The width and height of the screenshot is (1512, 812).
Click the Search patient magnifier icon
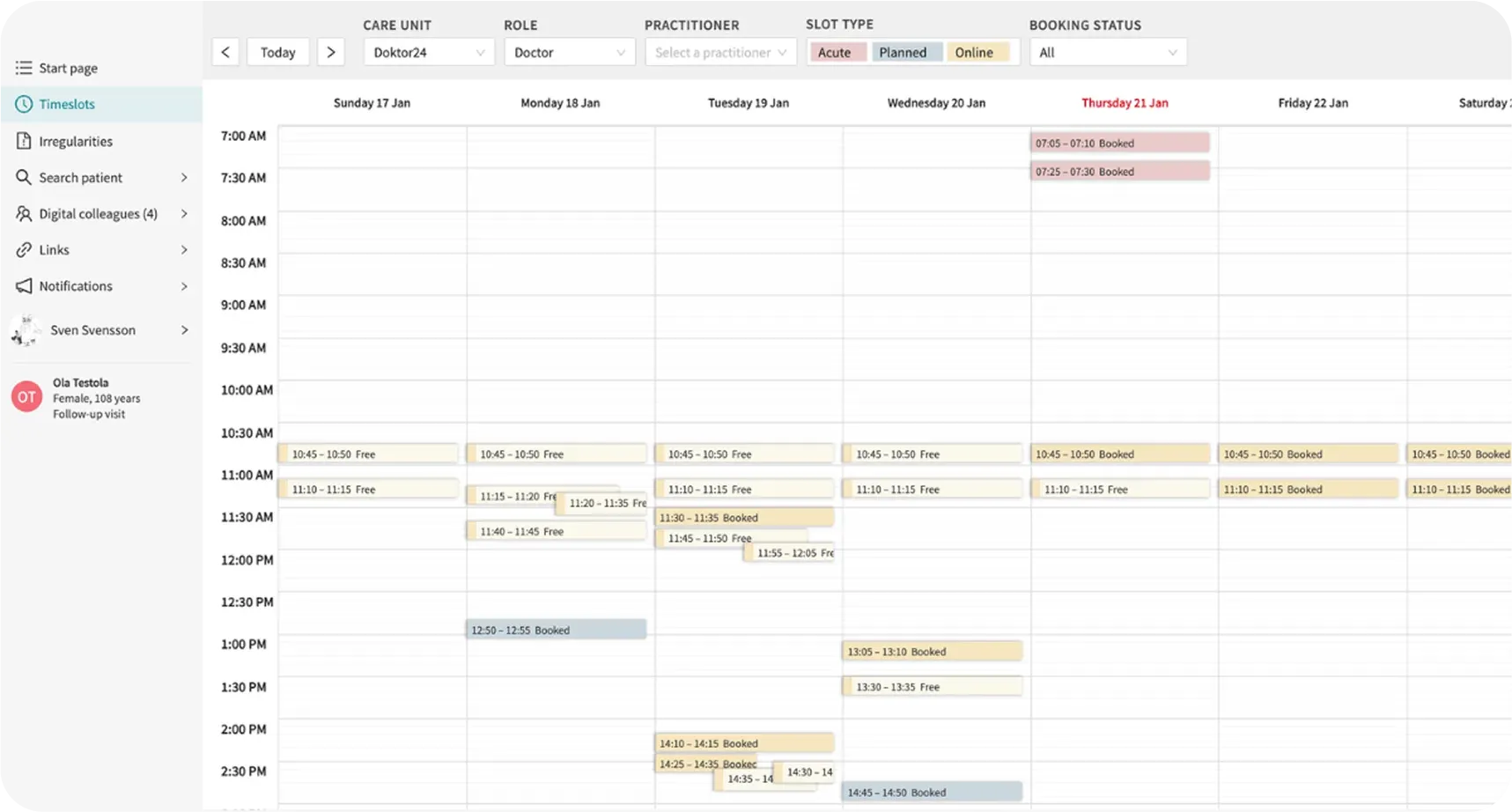(24, 177)
